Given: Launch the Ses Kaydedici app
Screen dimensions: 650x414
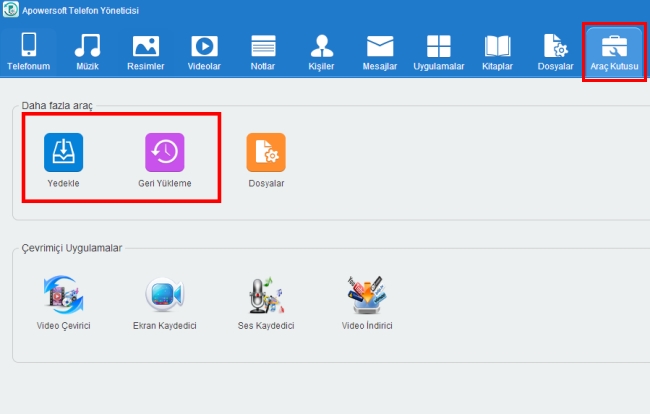Looking at the screenshot, I should tap(266, 303).
